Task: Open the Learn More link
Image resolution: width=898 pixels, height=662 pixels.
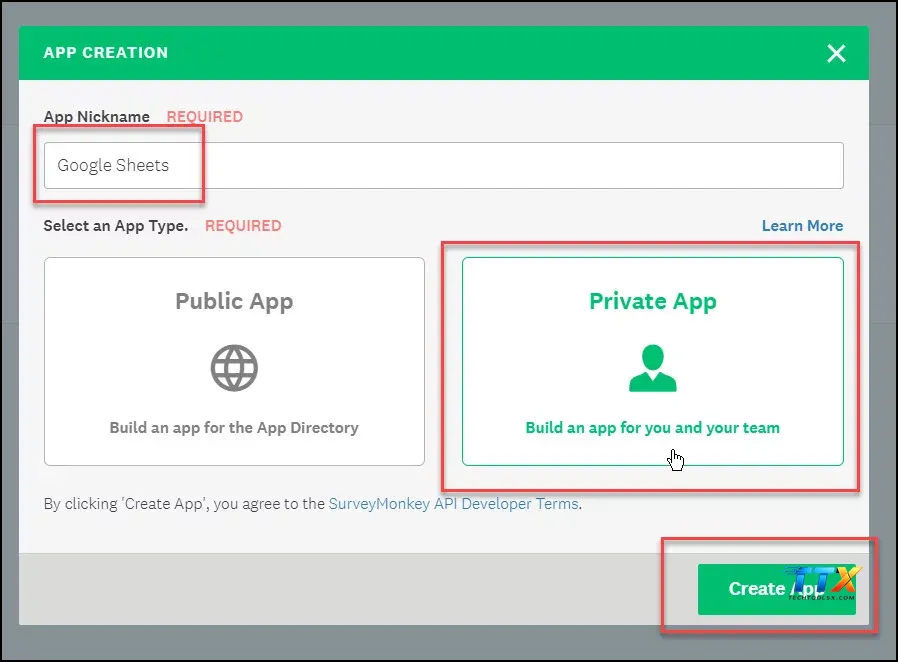Action: point(802,226)
